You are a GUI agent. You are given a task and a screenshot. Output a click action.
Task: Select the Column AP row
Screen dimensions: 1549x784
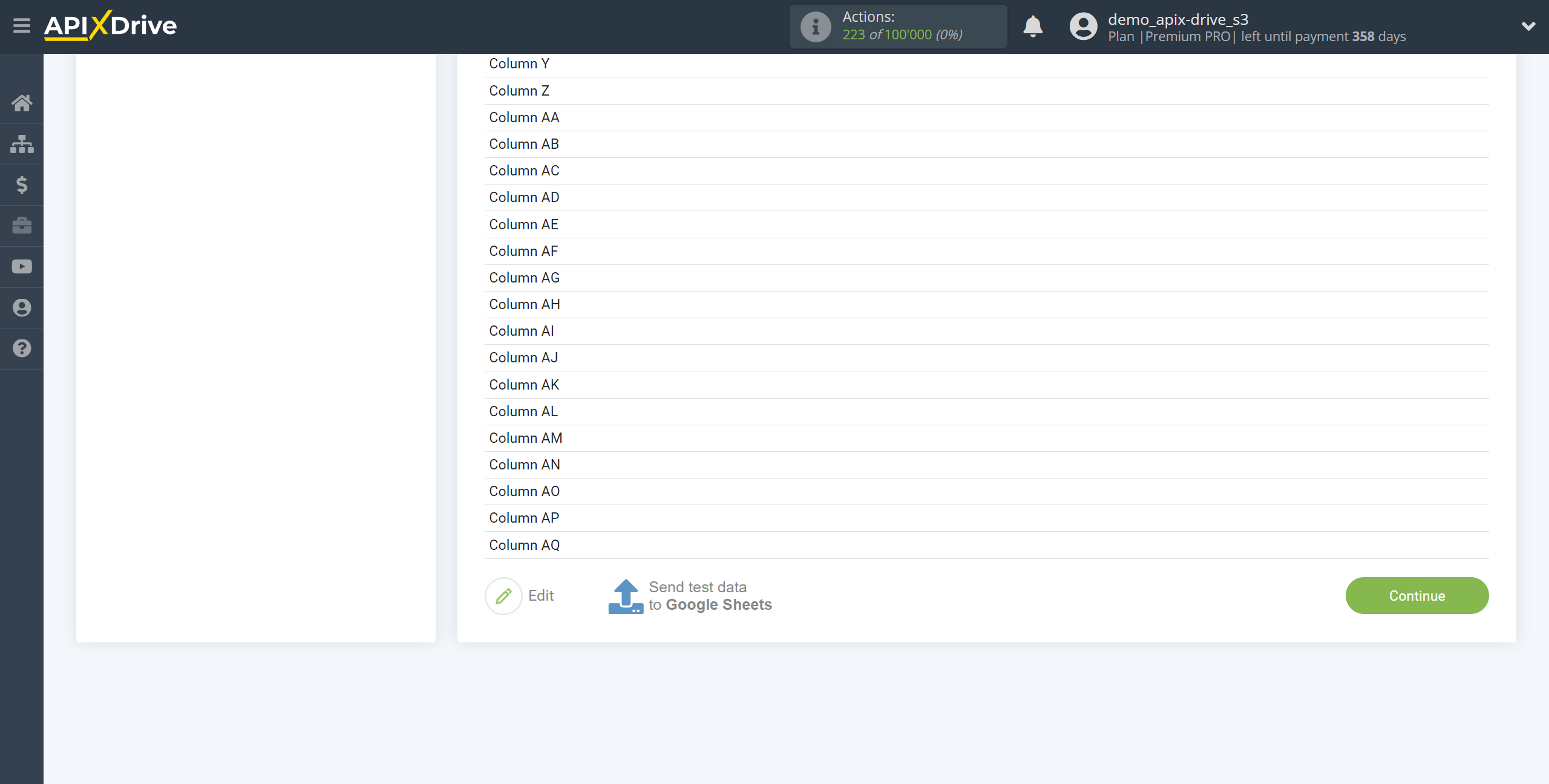986,518
